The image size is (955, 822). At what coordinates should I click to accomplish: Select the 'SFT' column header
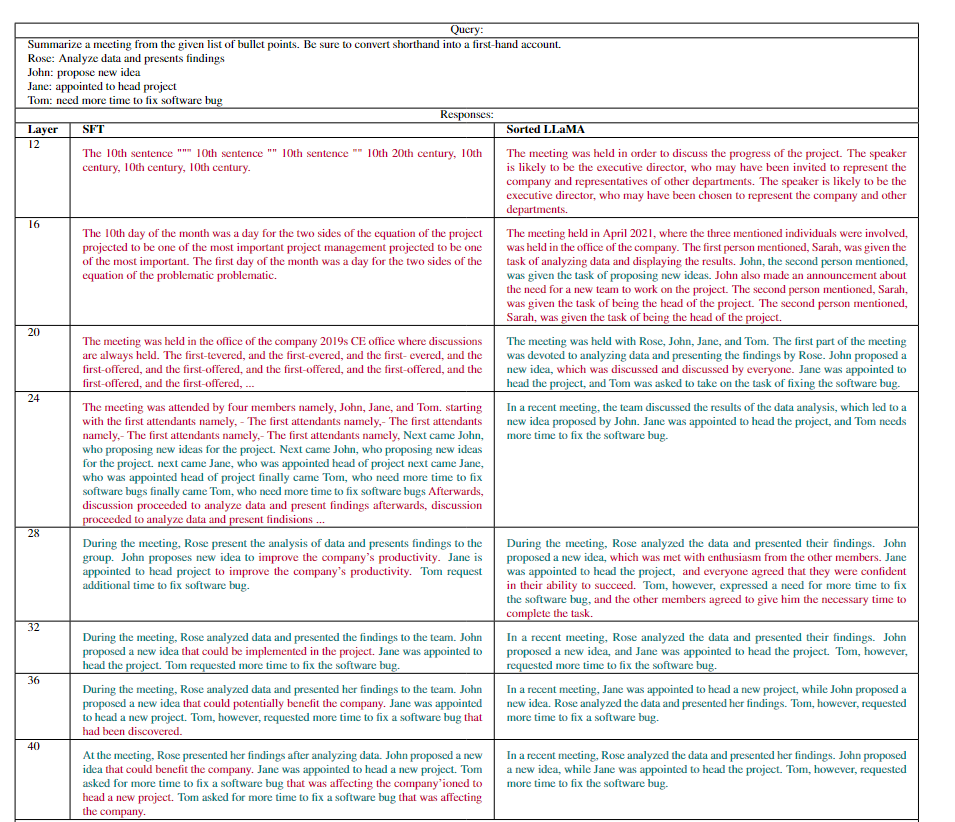click(x=93, y=129)
